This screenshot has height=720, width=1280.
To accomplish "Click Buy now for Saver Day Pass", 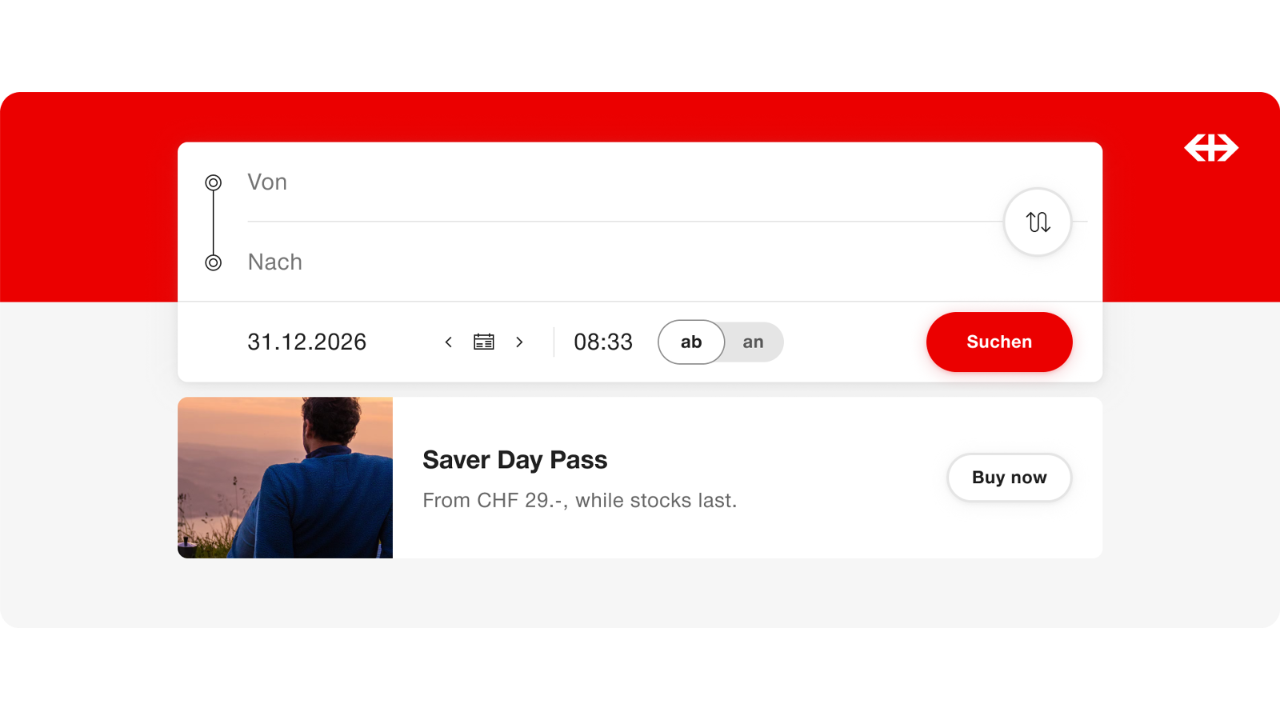I will (1009, 478).
